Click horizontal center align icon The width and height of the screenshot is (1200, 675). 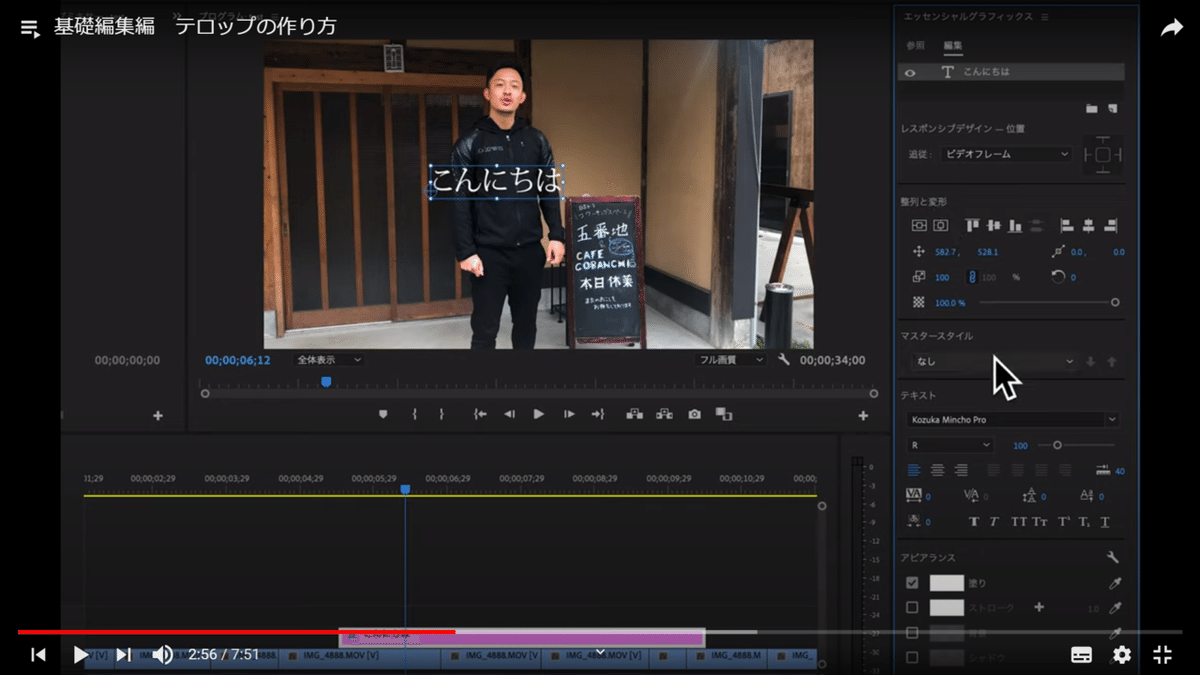click(x=940, y=226)
